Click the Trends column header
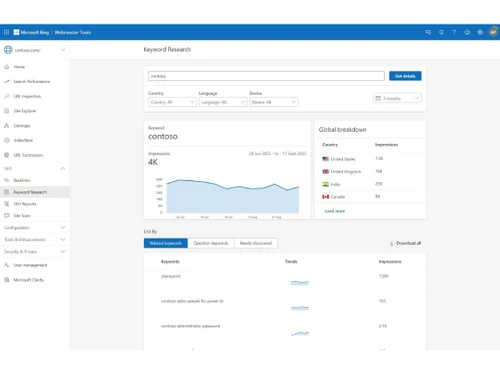Viewport: 500px width, 375px height. click(x=291, y=262)
